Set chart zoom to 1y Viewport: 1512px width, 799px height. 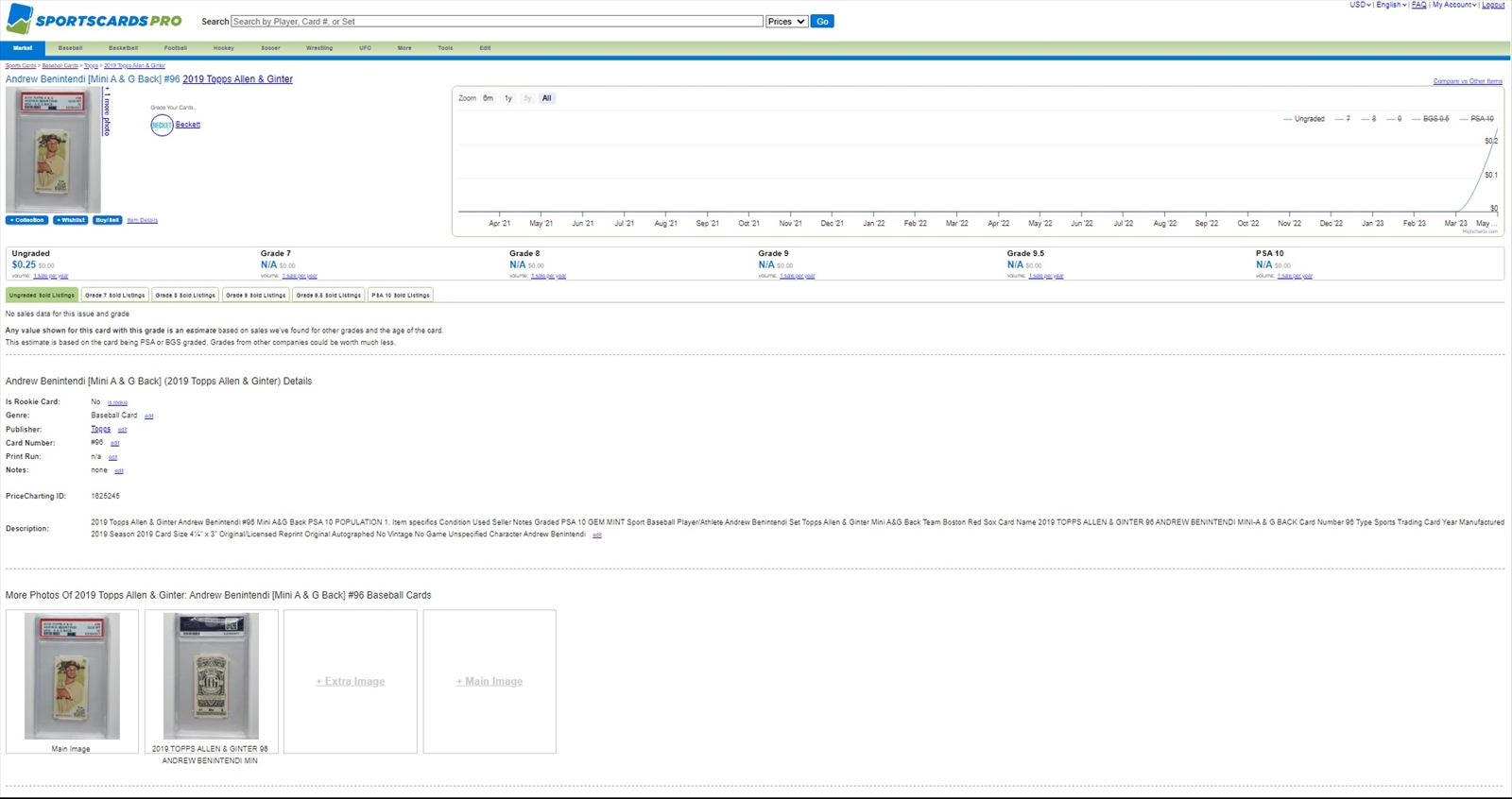click(508, 98)
